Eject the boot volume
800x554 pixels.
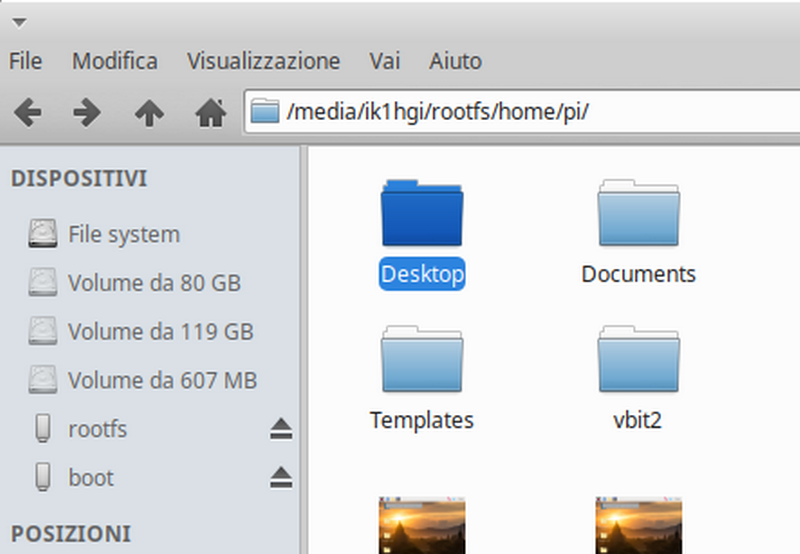(x=281, y=477)
